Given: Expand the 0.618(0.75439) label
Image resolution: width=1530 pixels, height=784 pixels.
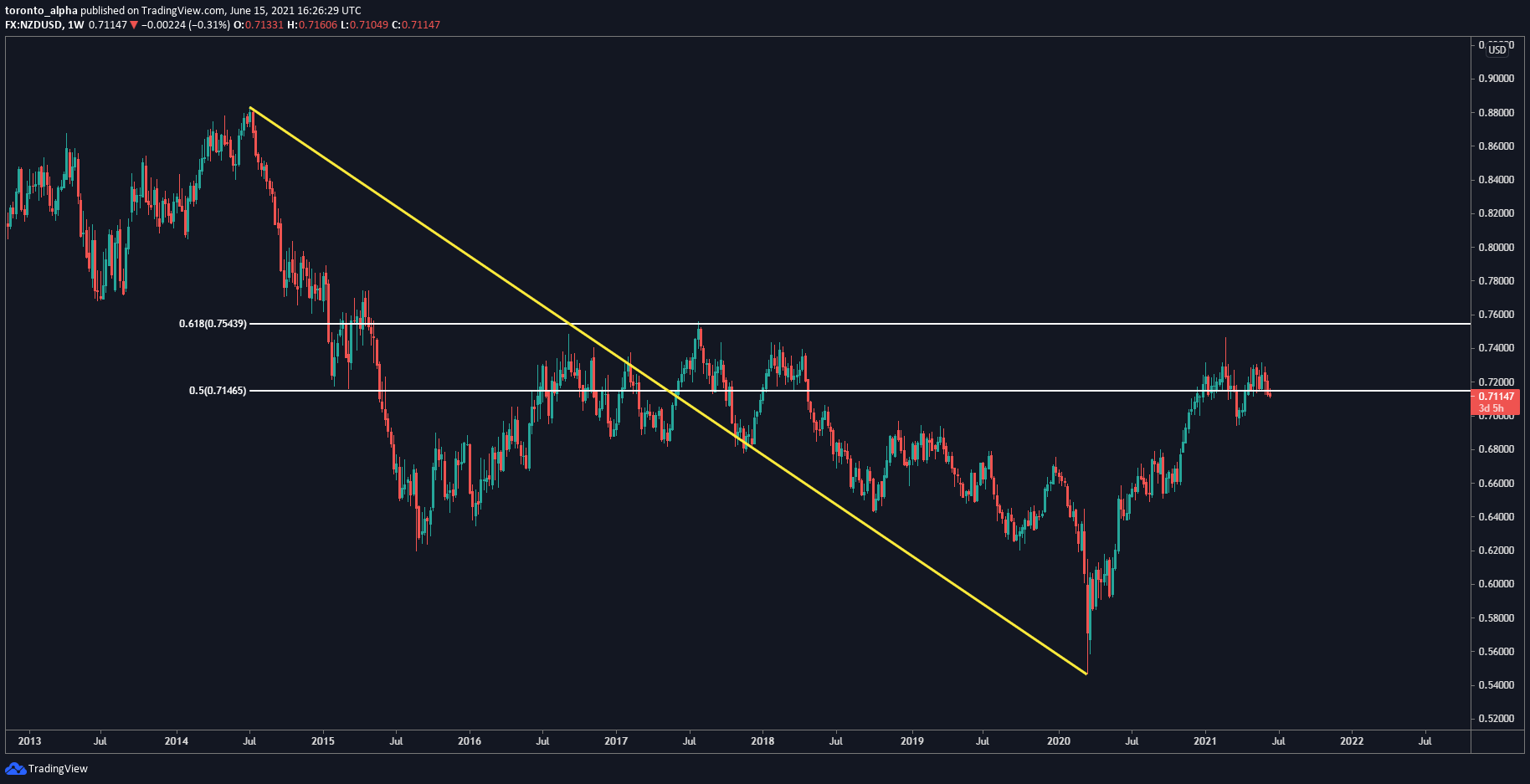Looking at the screenshot, I should click(212, 323).
